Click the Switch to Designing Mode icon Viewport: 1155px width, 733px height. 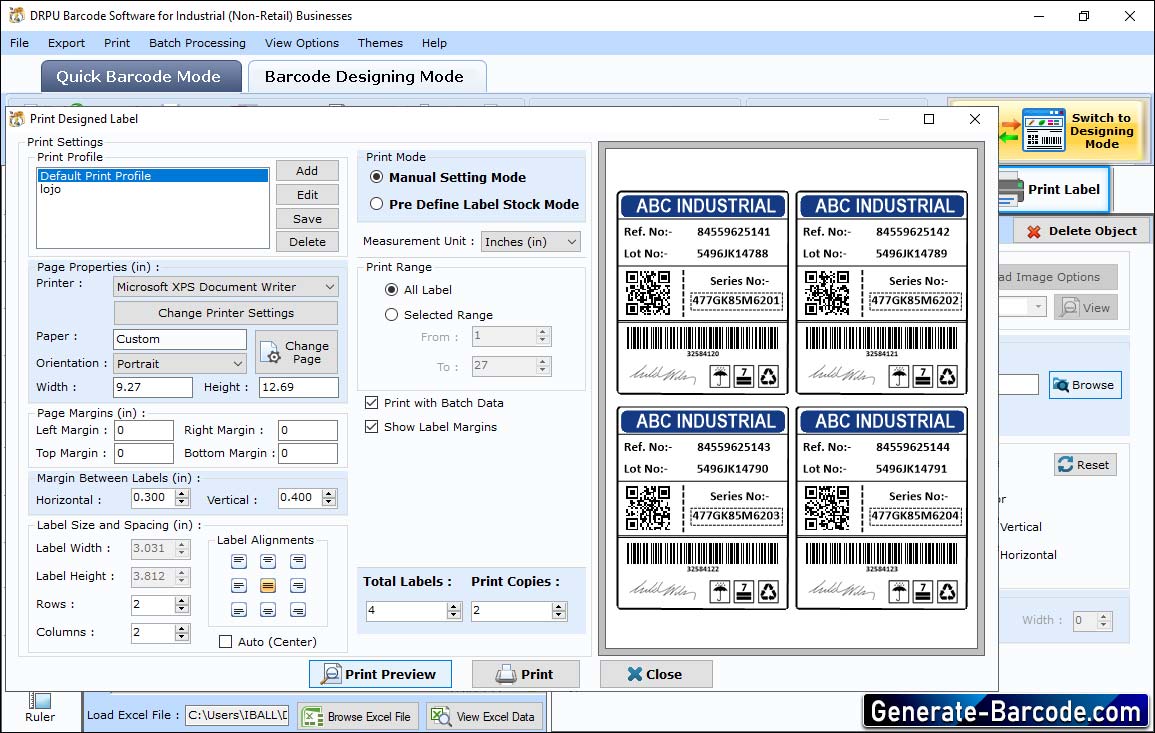(1043, 130)
